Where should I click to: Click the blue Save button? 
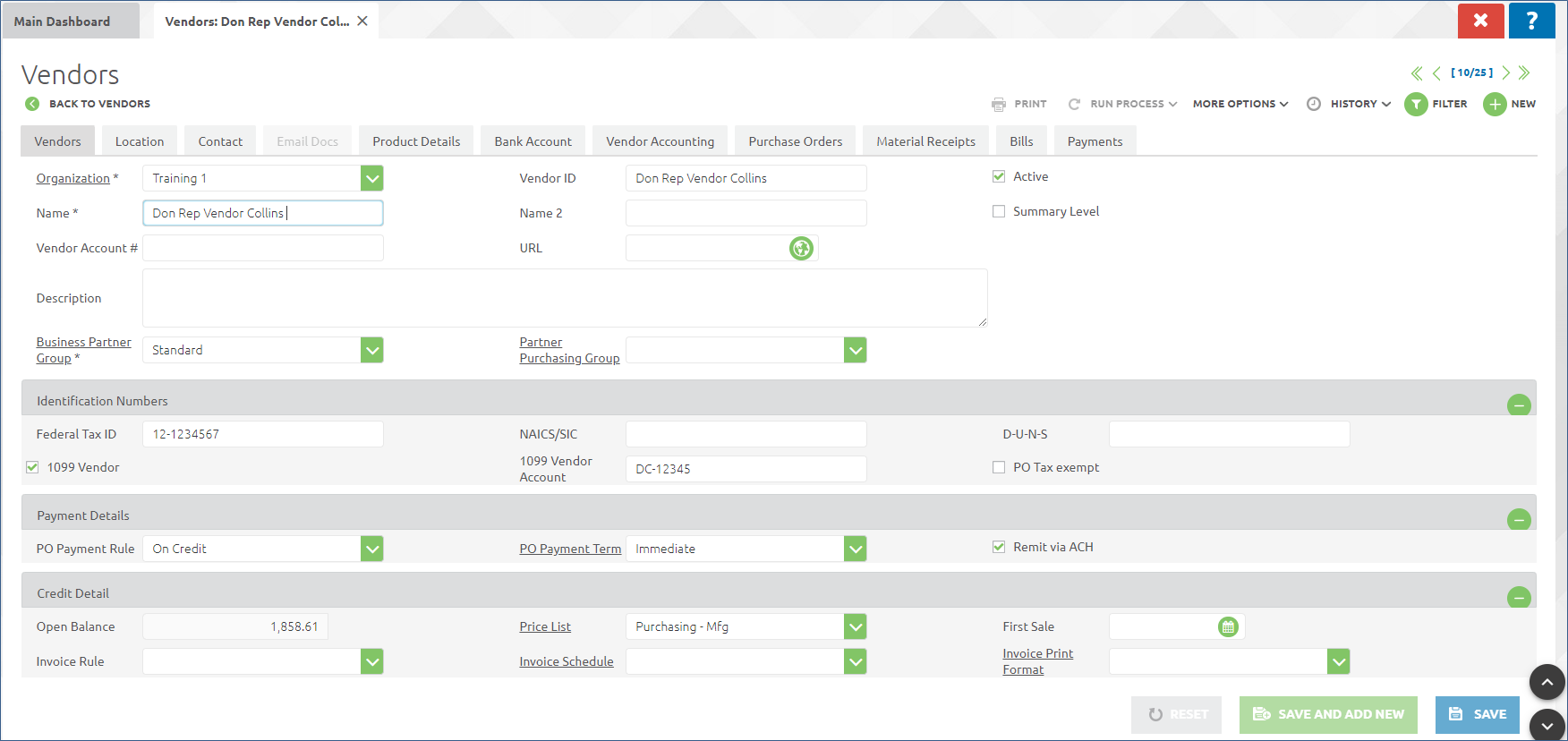pos(1477,714)
